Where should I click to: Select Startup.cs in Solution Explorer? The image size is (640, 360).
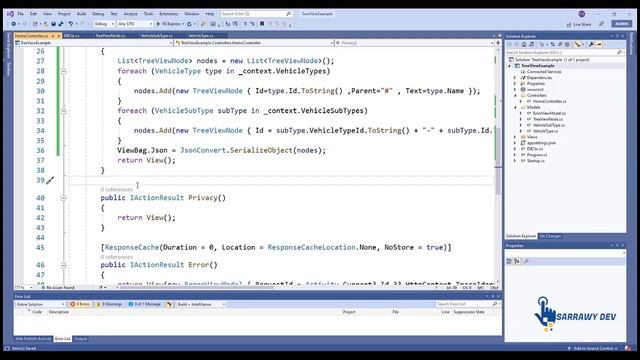click(535, 161)
